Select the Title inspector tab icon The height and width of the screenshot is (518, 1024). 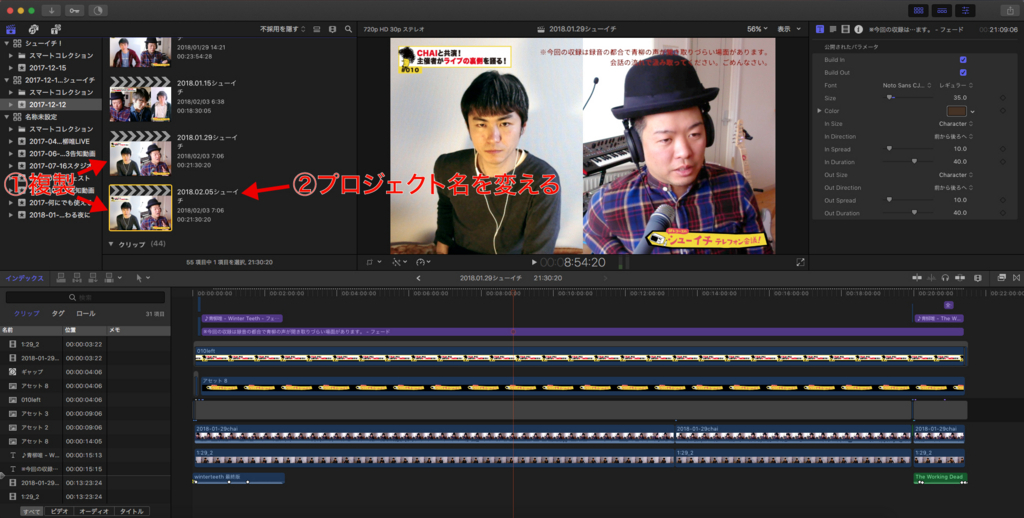click(820, 29)
